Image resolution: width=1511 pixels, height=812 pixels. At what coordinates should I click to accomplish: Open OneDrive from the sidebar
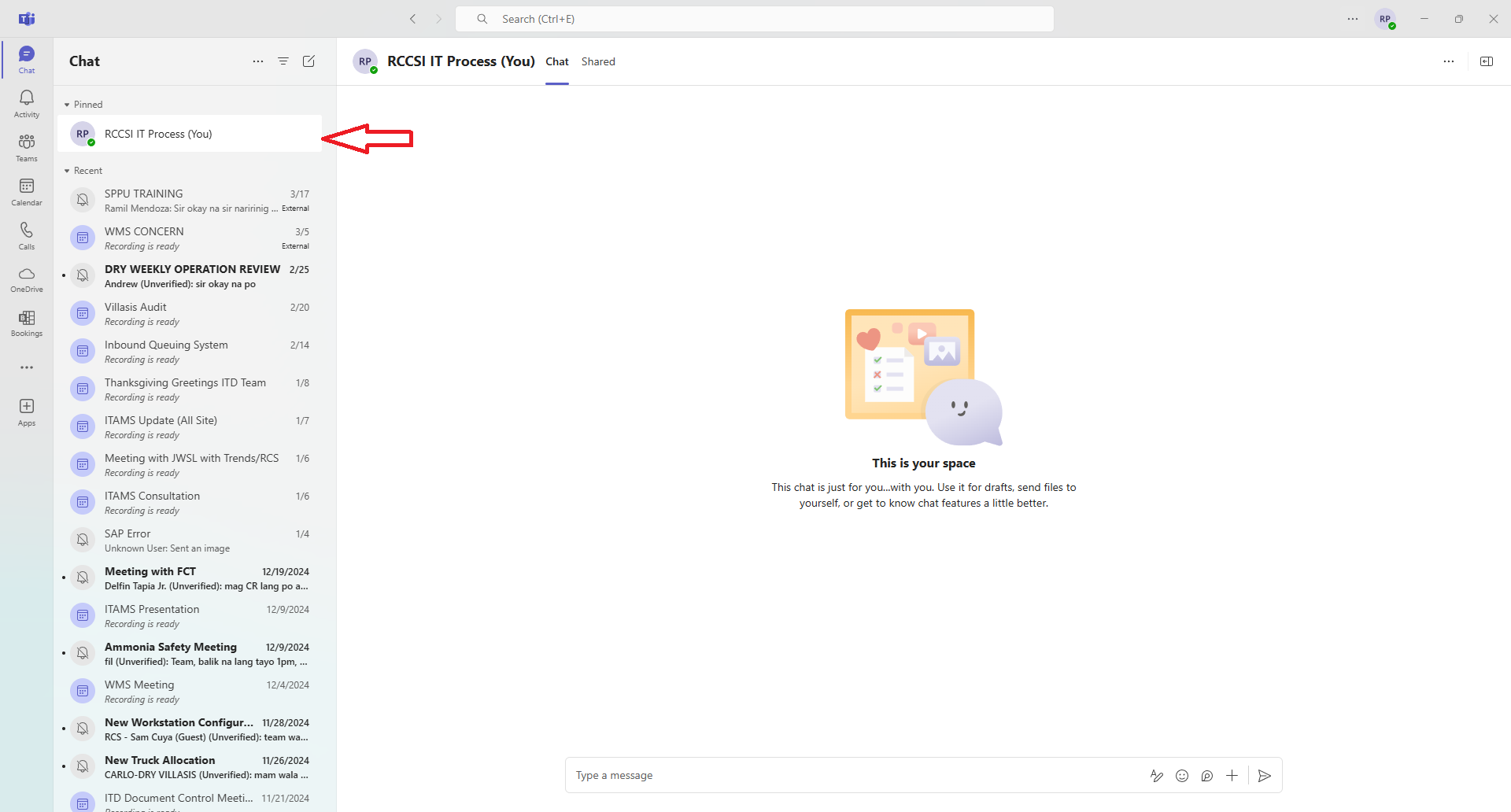(x=27, y=279)
